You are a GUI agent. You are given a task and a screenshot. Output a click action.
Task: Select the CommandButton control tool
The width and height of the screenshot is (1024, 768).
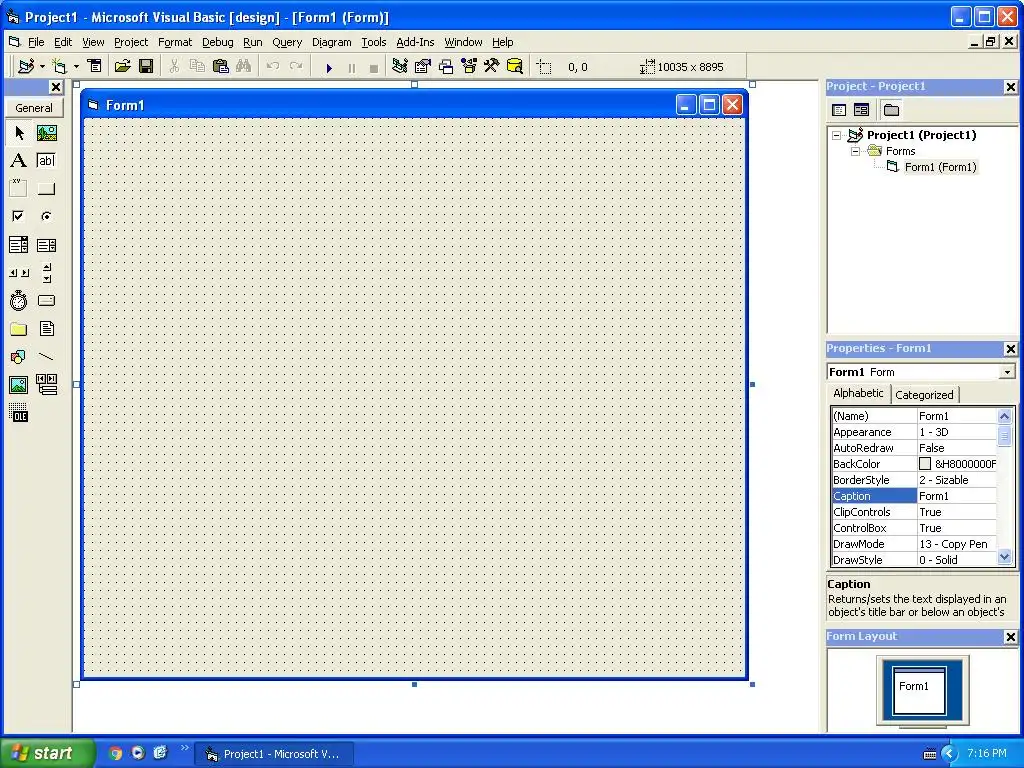click(46, 189)
